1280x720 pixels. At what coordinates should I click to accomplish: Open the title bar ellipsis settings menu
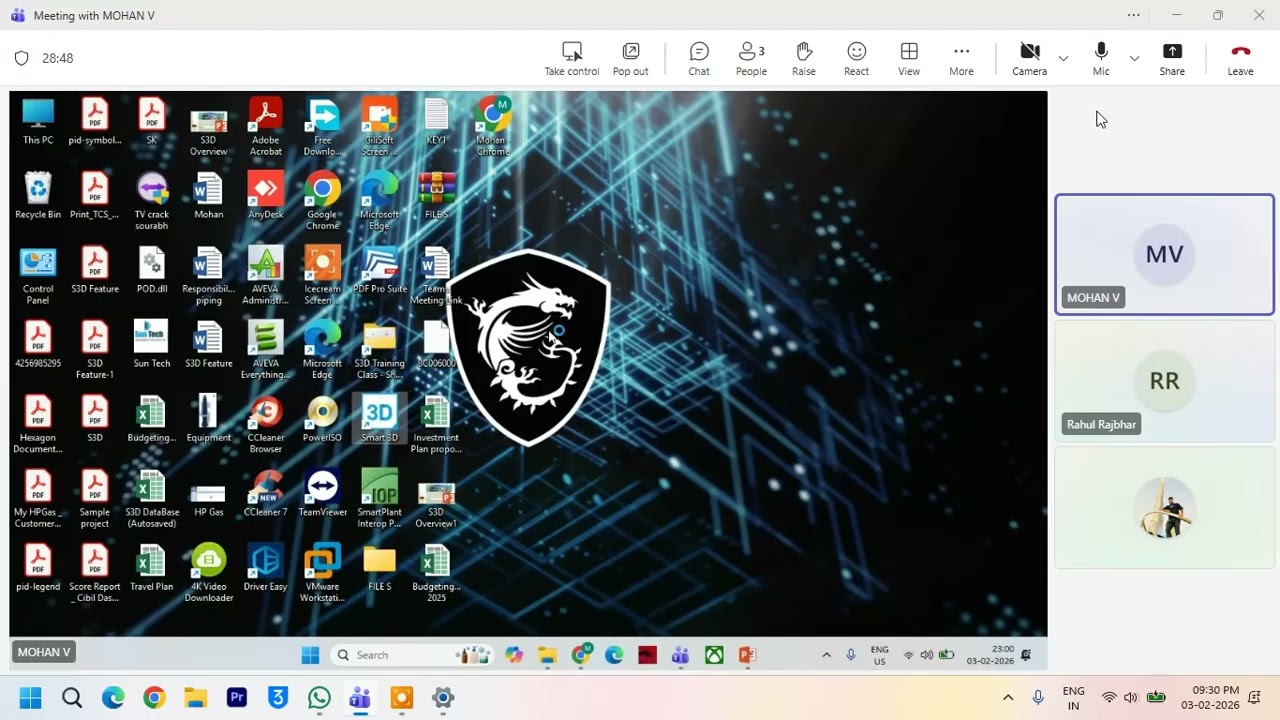coord(1133,15)
